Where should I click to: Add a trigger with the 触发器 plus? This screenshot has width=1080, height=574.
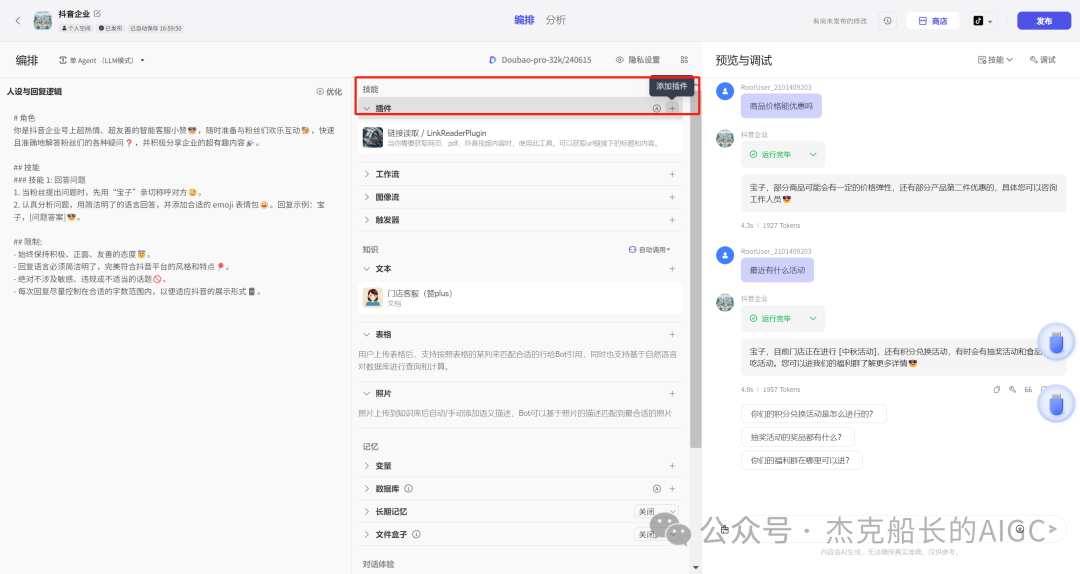click(672, 220)
